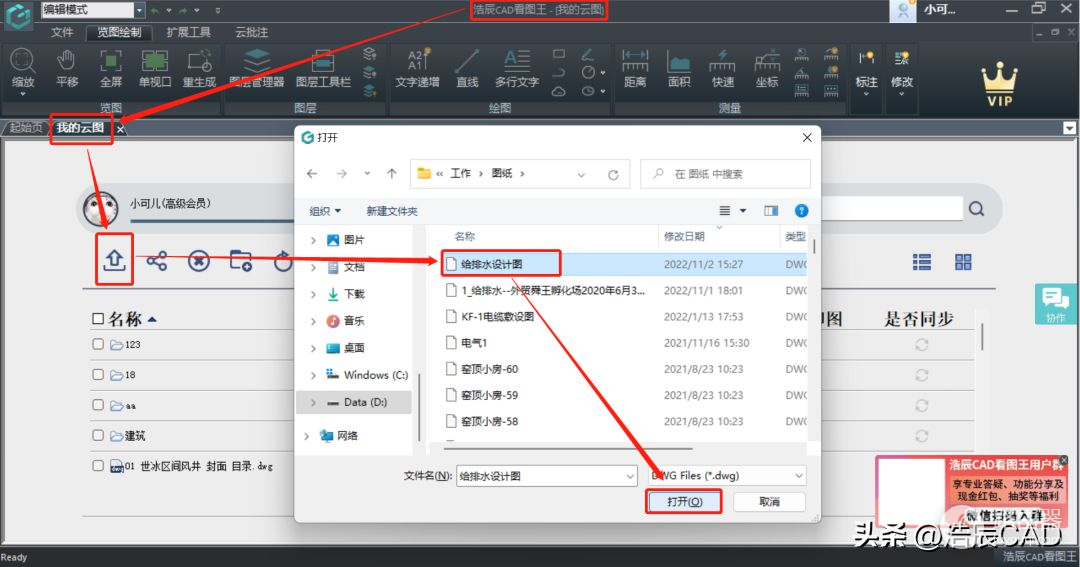The width and height of the screenshot is (1080, 567).
Task: Click the cloud upload icon
Action: tap(114, 261)
